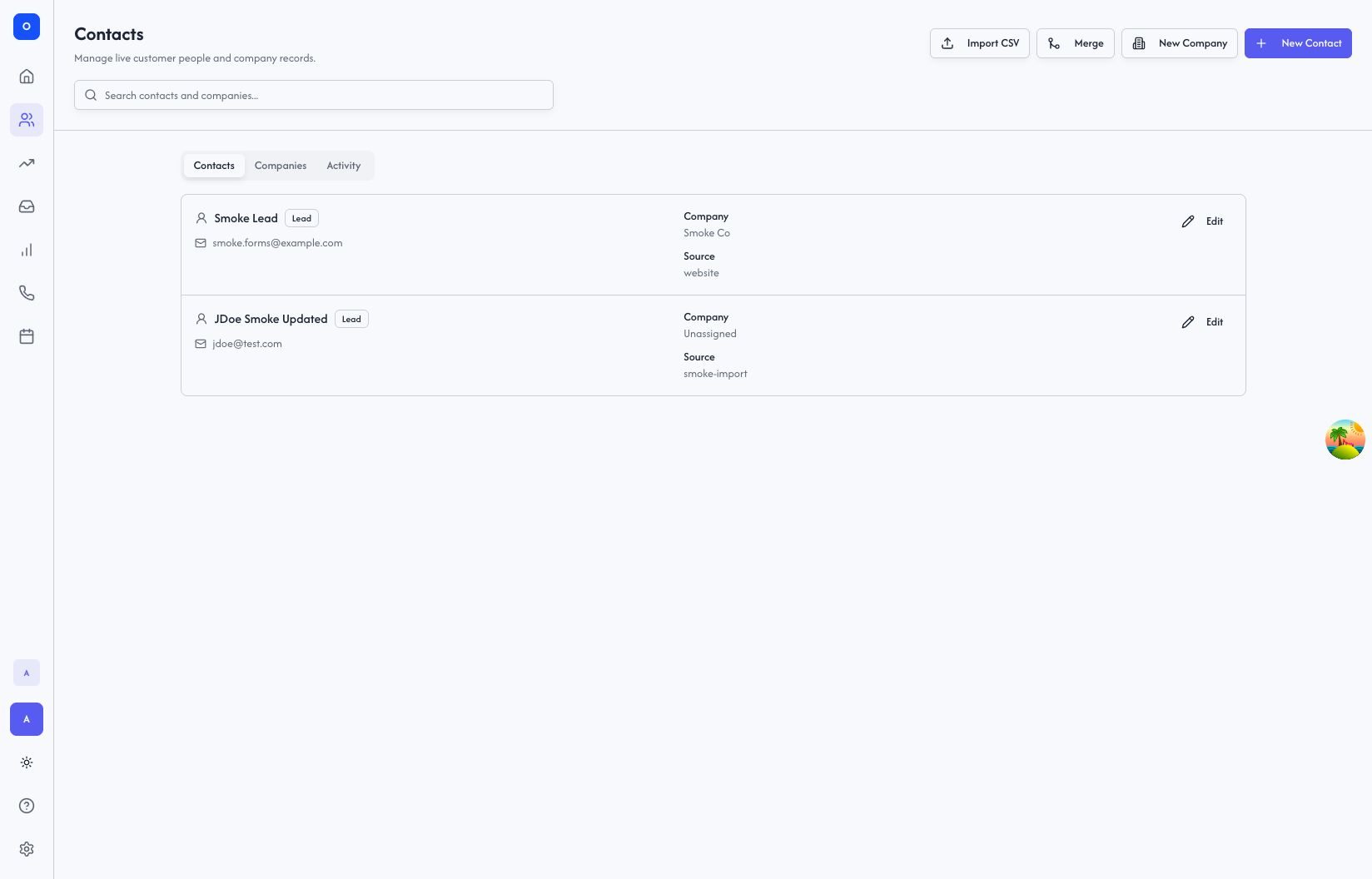
Task: Go to Home via house icon
Action: (x=27, y=77)
